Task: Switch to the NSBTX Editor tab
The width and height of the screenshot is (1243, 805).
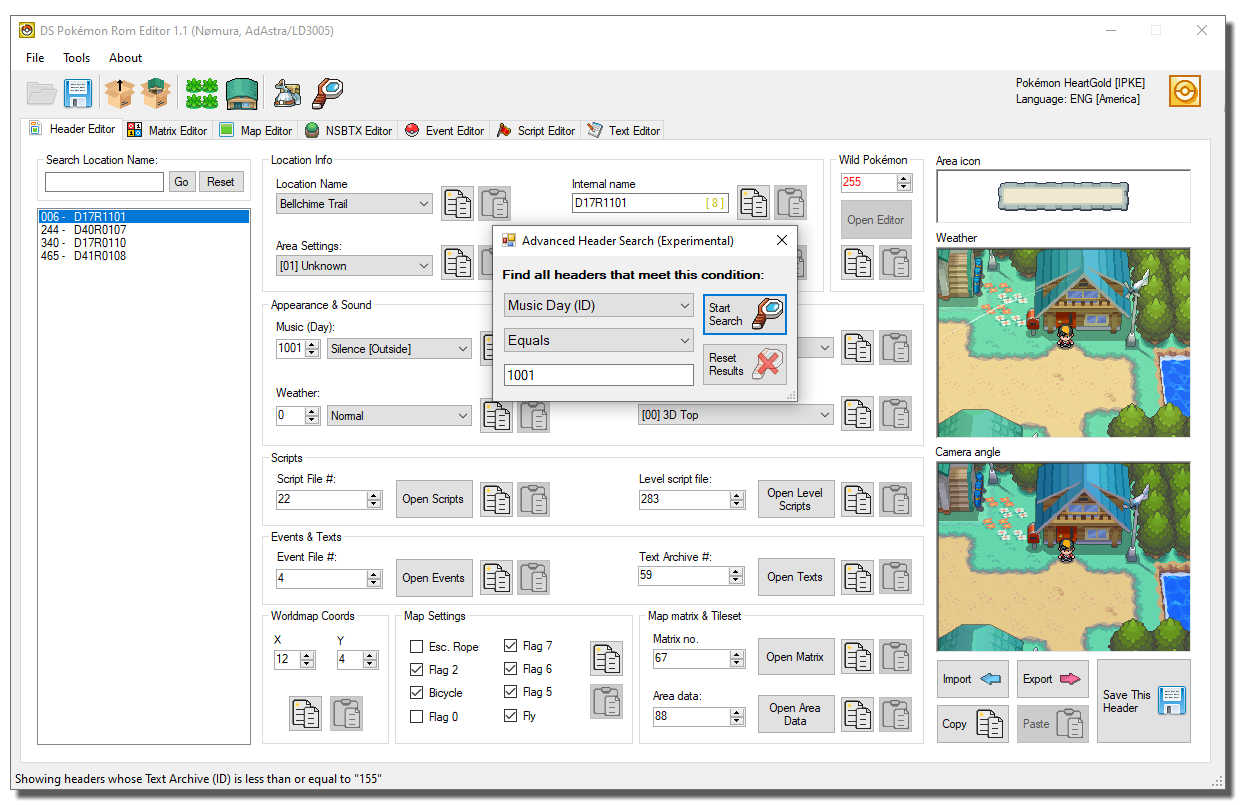Action: point(348,130)
